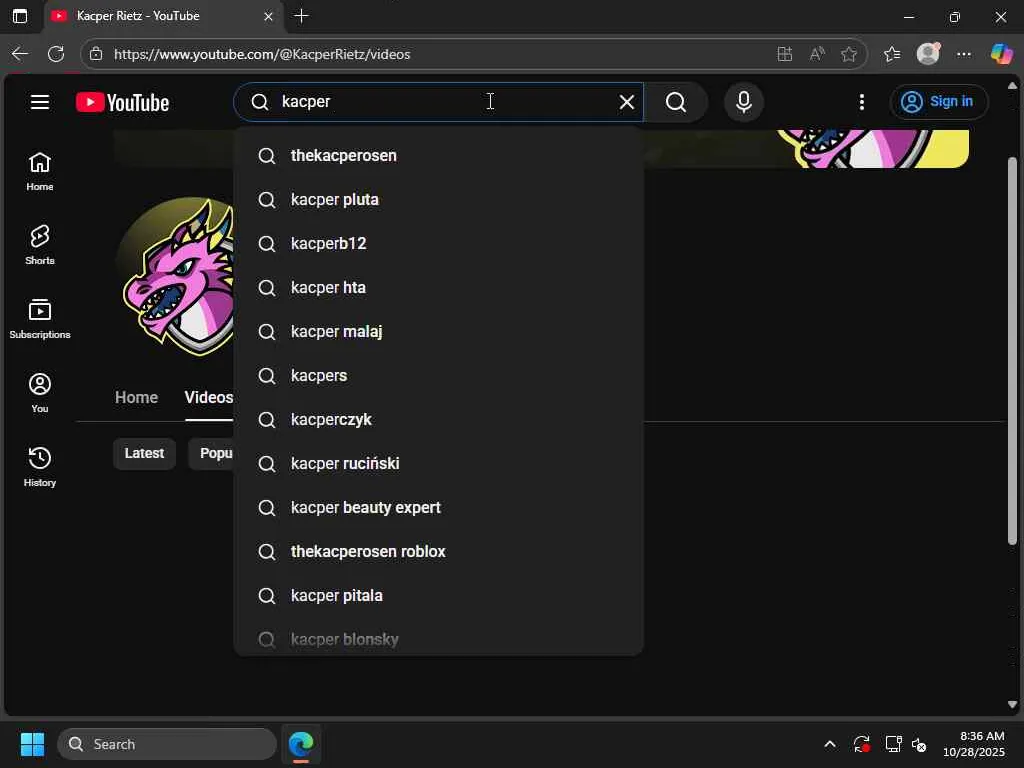Clear the search text with the X
The height and width of the screenshot is (768, 1024).
[626, 102]
